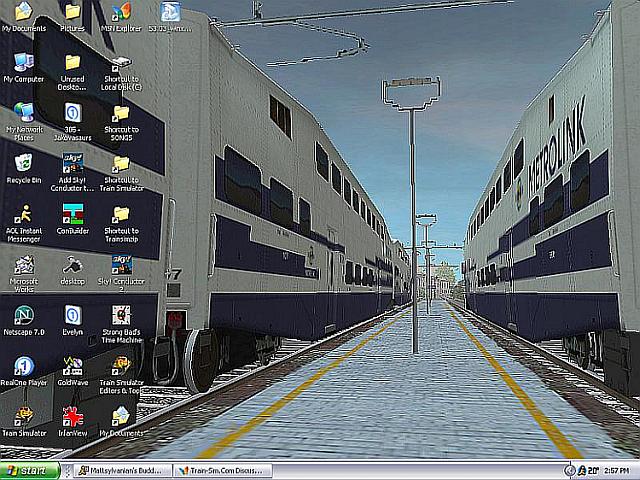Launch AOL Instant Messenger
640x480 pixels.
click(24, 223)
